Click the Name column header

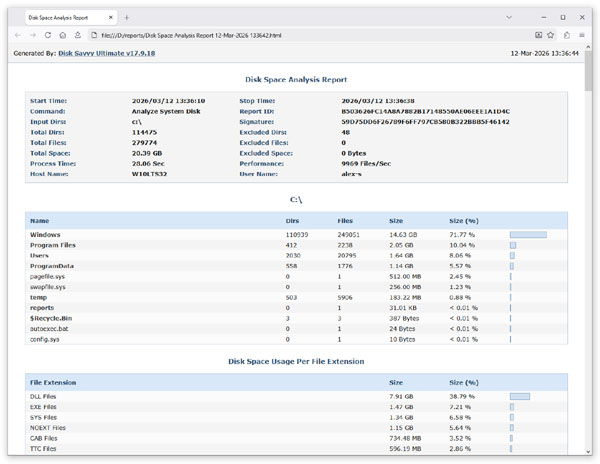click(x=39, y=221)
